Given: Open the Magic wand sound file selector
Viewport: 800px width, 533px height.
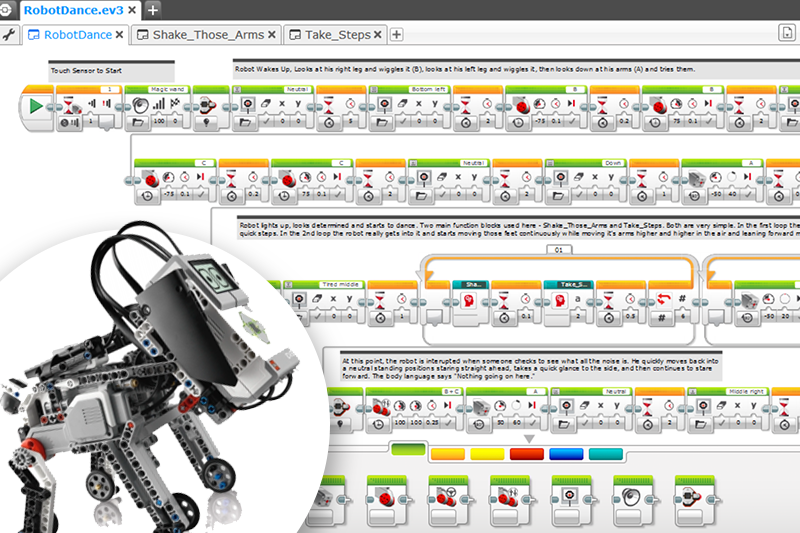Looking at the screenshot, I should [137, 122].
